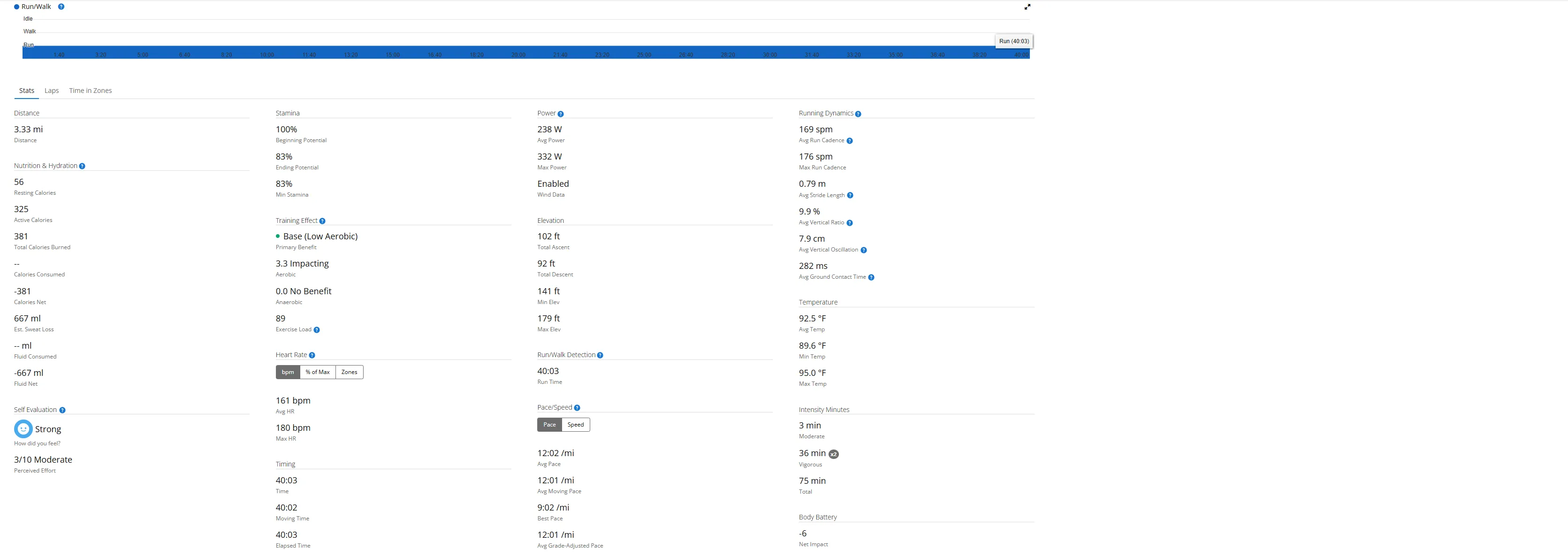
Task: Open the Power section help icon
Action: [561, 114]
